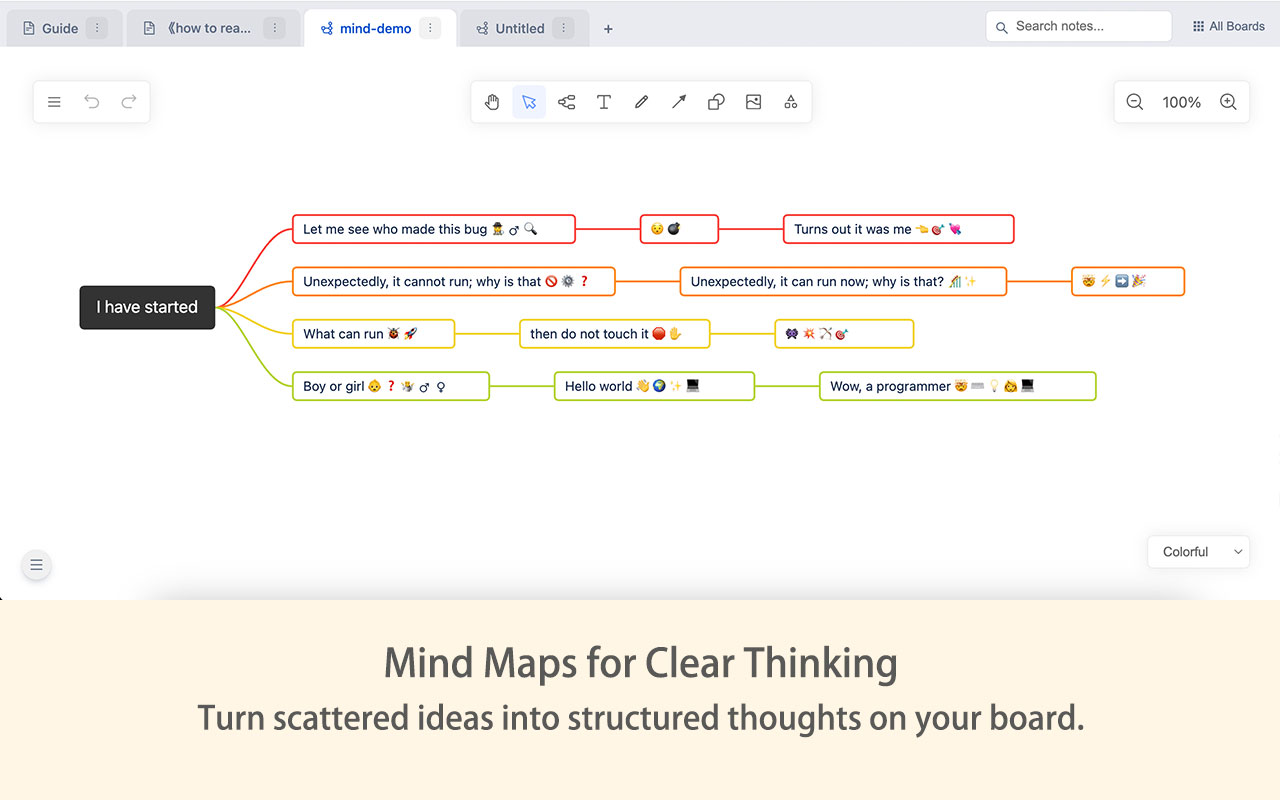The width and height of the screenshot is (1280, 800).
Task: Add a new tab with plus button
Action: coord(608,29)
